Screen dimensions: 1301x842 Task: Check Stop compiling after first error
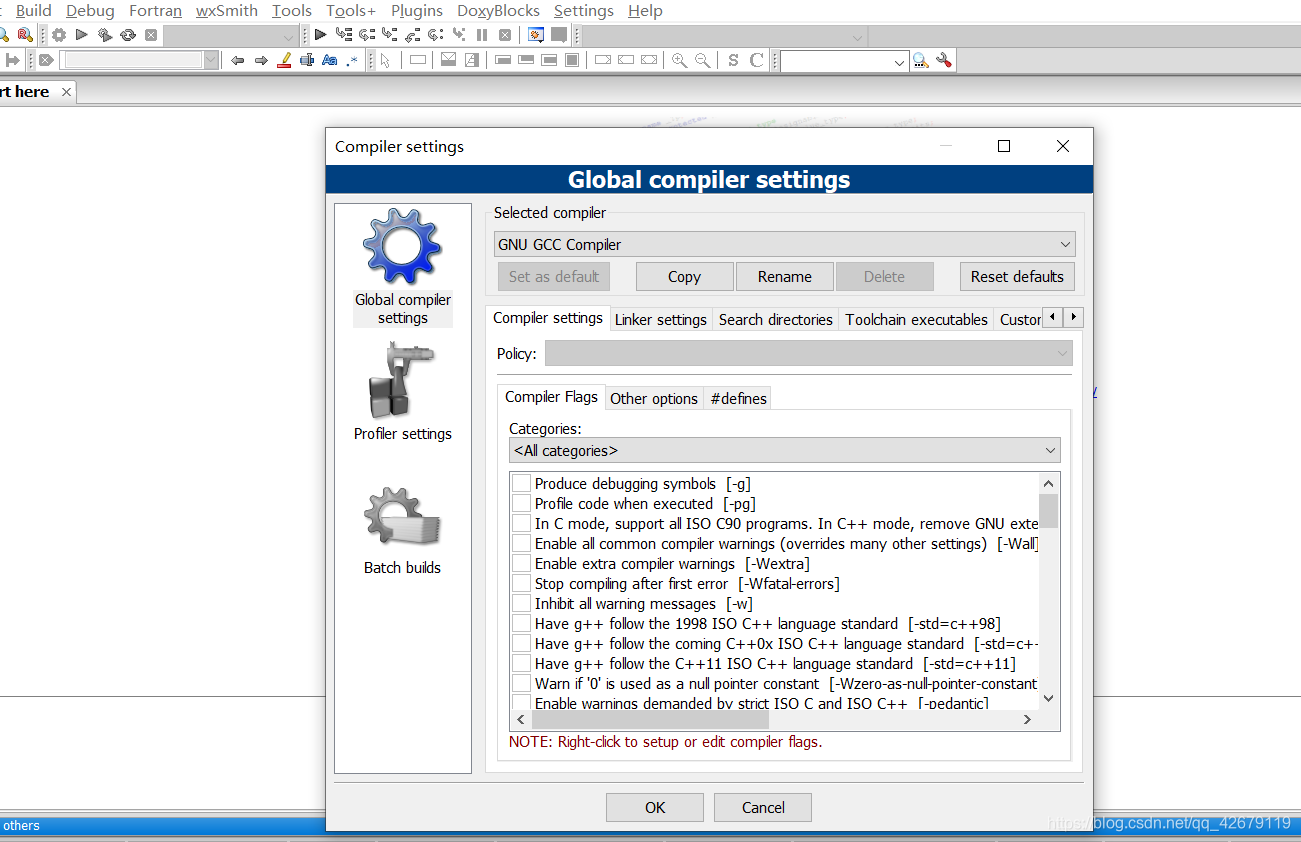pyautogui.click(x=521, y=583)
